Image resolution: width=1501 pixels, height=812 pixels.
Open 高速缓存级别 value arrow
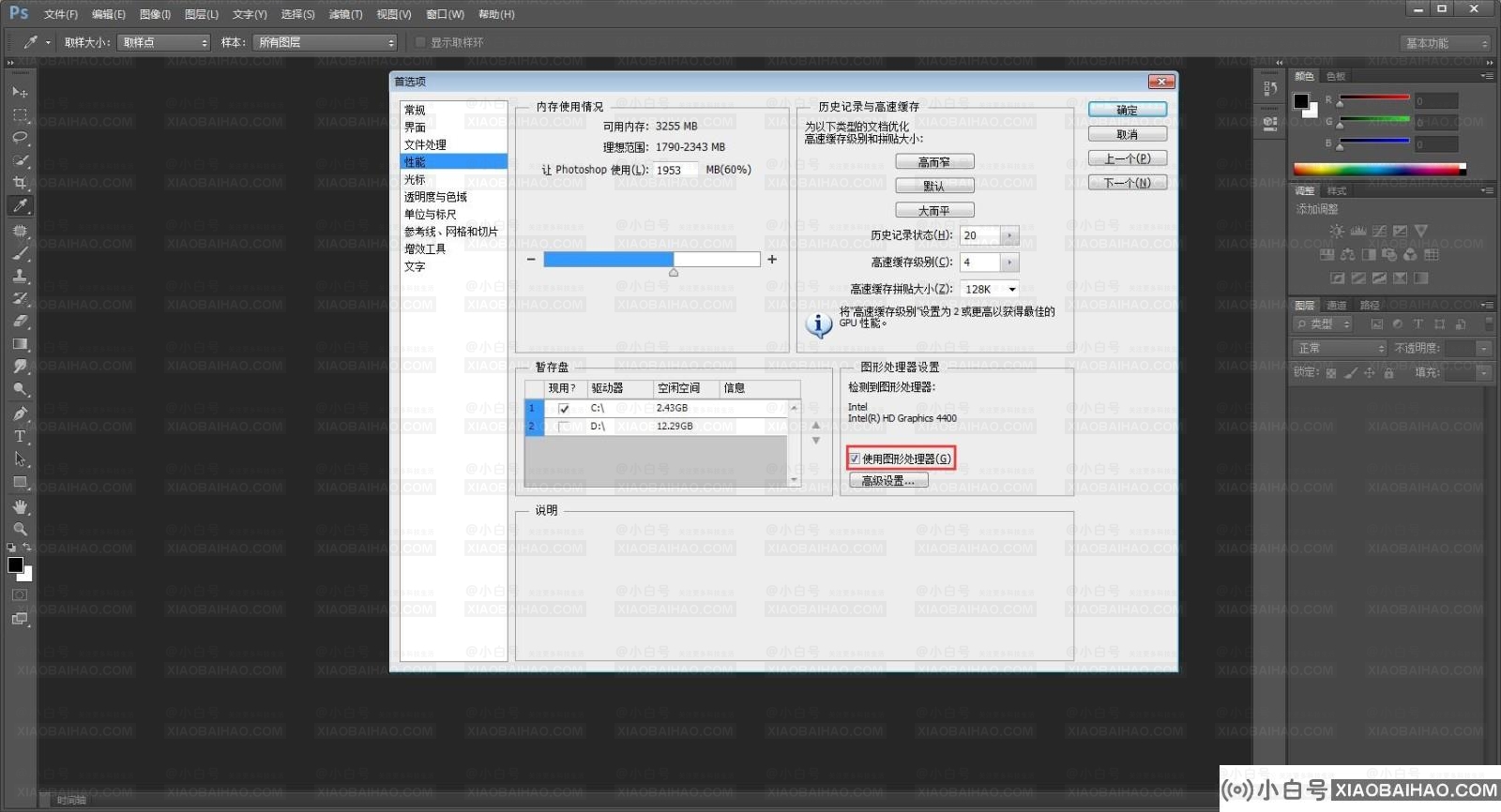(1009, 263)
